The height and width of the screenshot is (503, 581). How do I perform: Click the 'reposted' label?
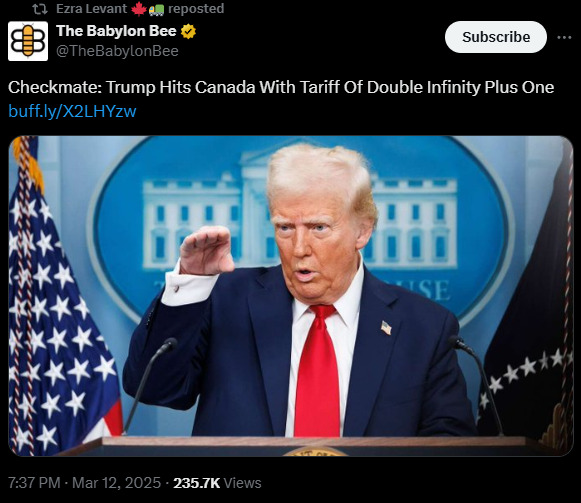coord(196,9)
